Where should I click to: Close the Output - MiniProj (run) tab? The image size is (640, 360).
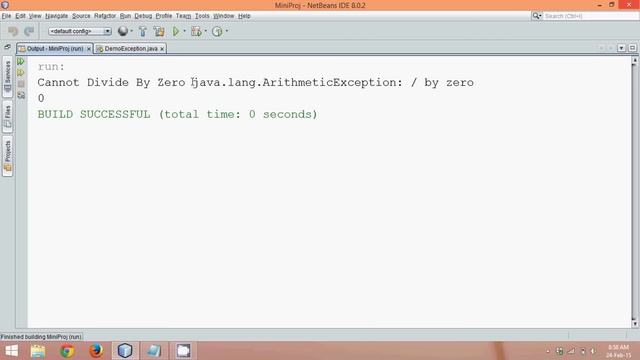point(89,49)
